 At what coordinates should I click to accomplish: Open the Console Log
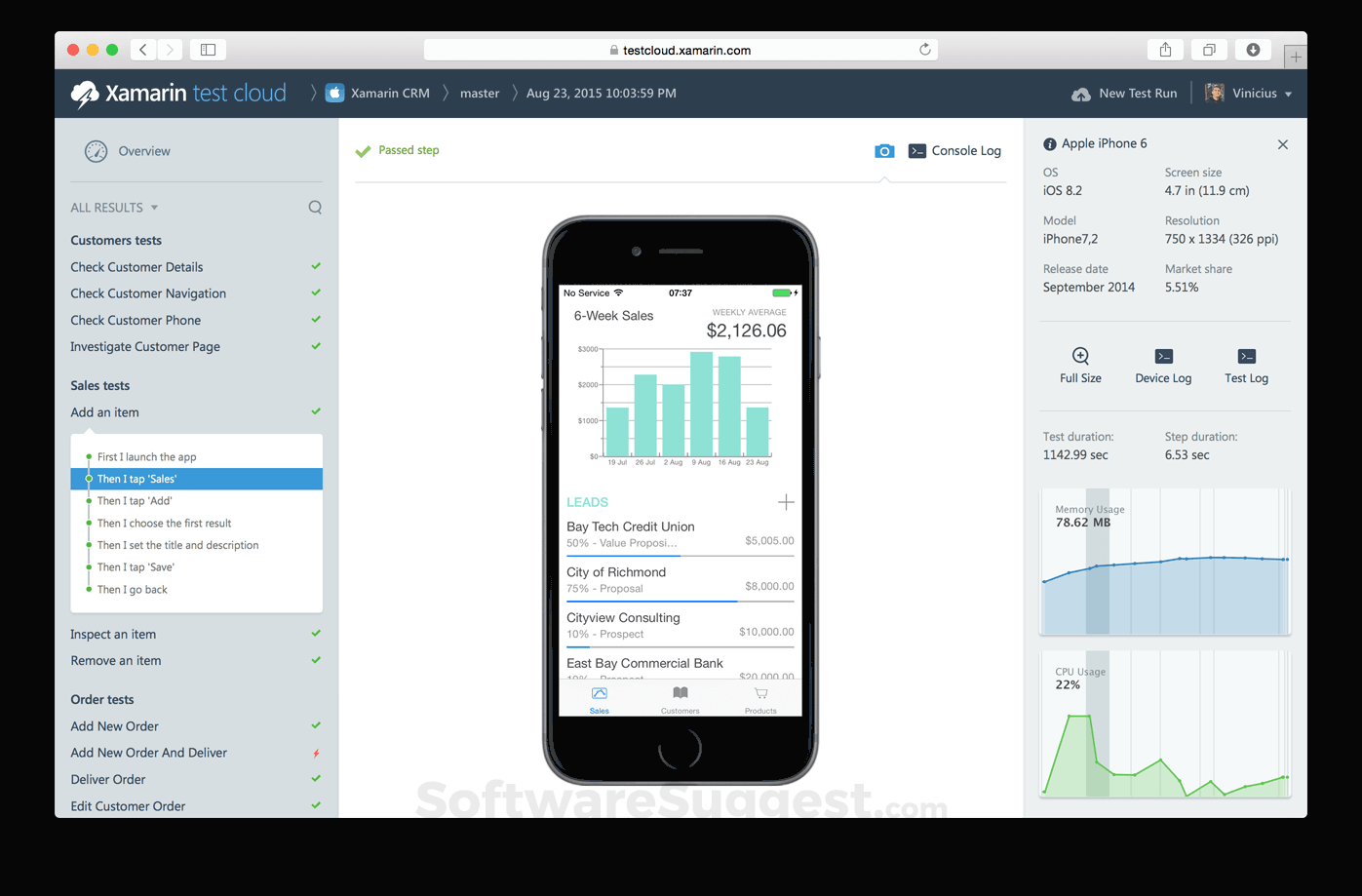click(x=953, y=150)
